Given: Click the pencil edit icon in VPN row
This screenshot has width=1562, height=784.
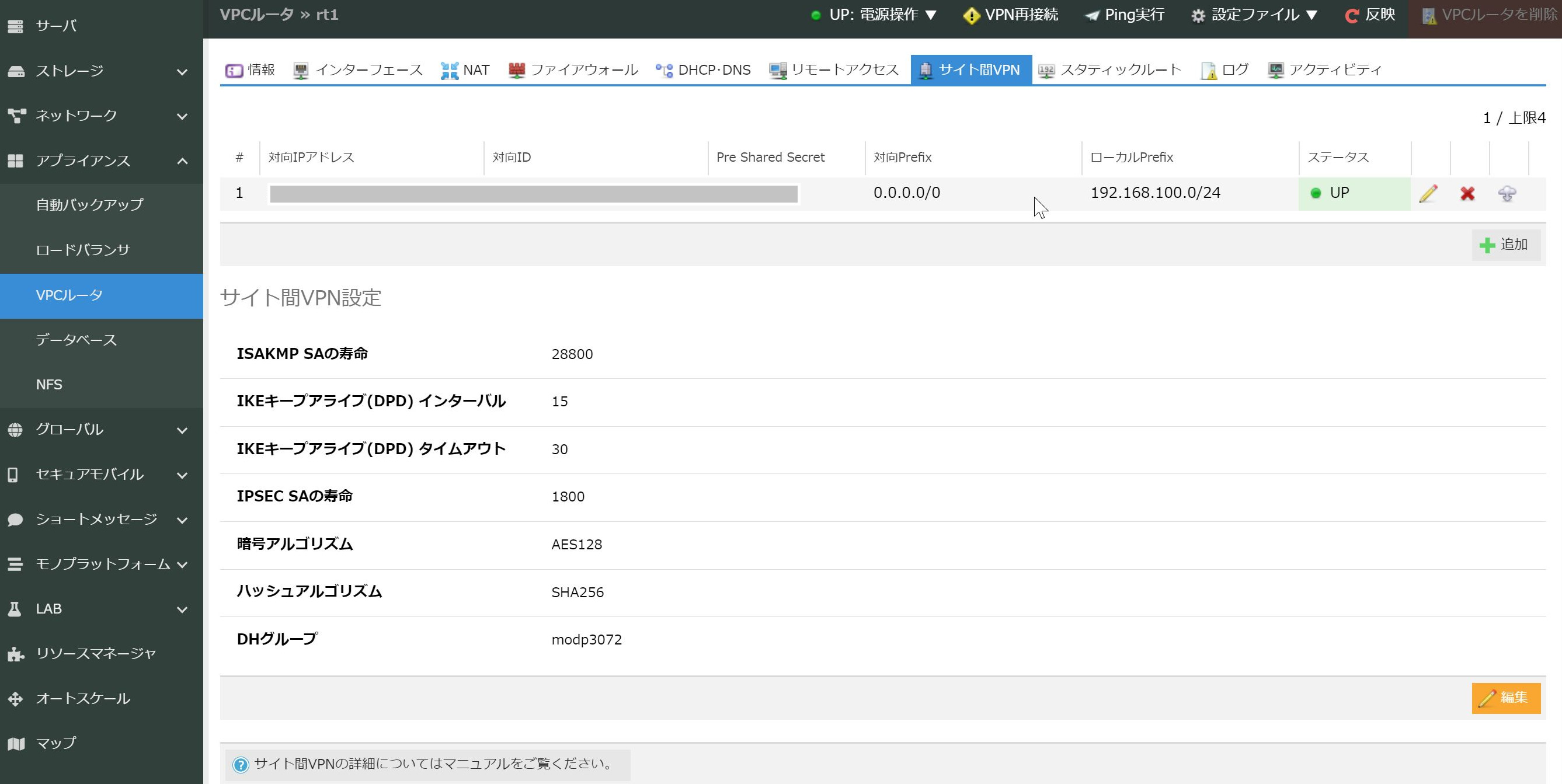Looking at the screenshot, I should [x=1429, y=193].
